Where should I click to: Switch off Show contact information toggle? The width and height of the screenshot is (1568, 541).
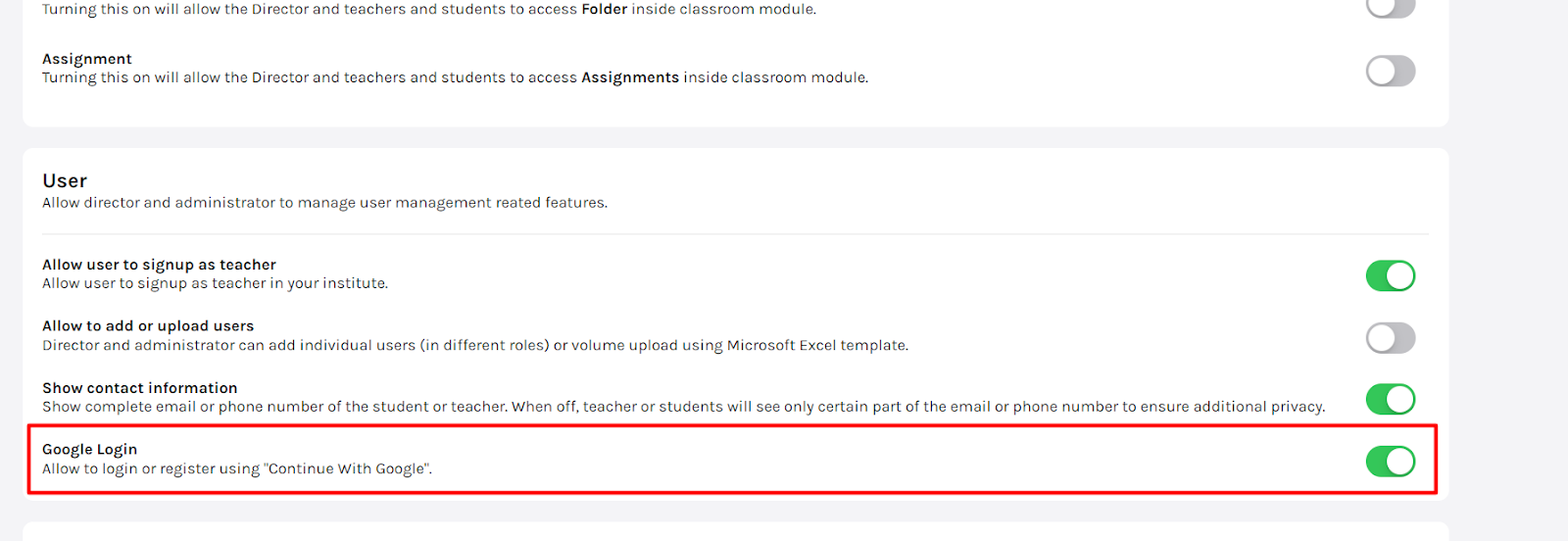(x=1390, y=399)
